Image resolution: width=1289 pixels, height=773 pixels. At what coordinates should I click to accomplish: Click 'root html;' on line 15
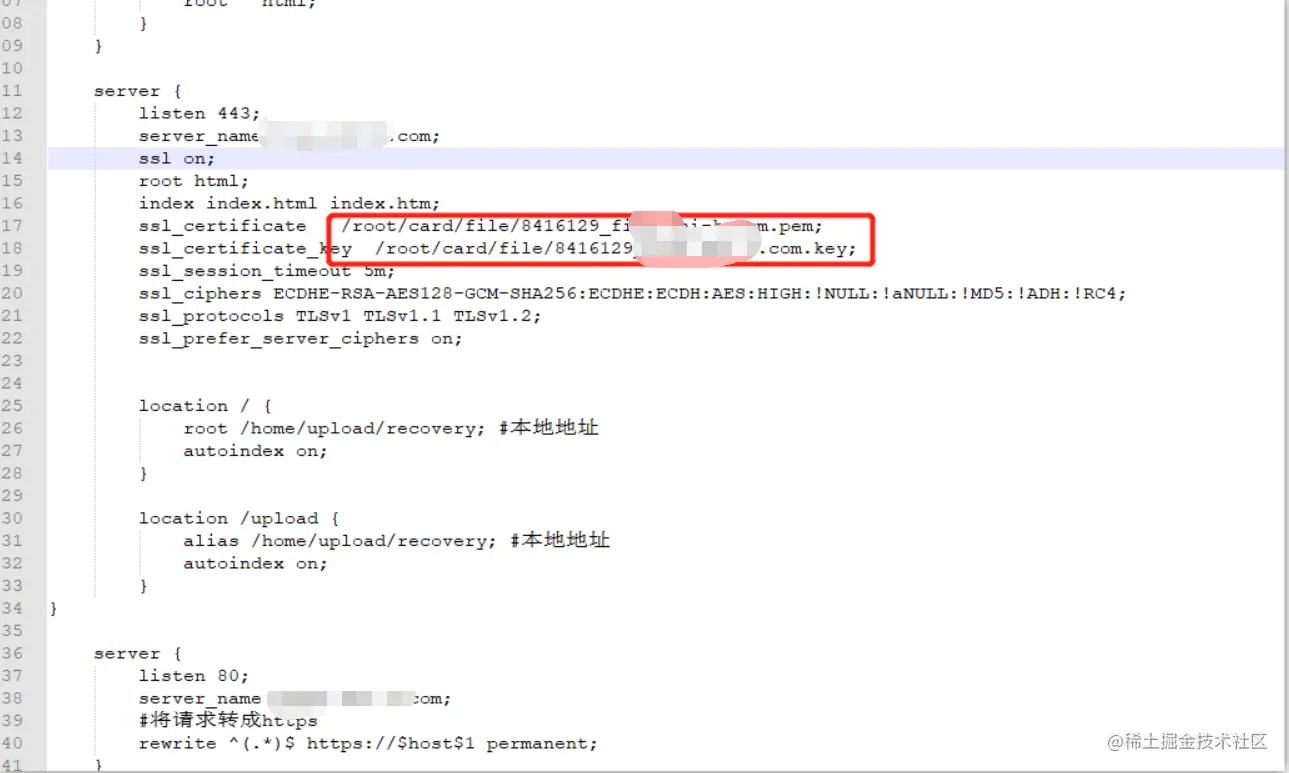coord(194,181)
